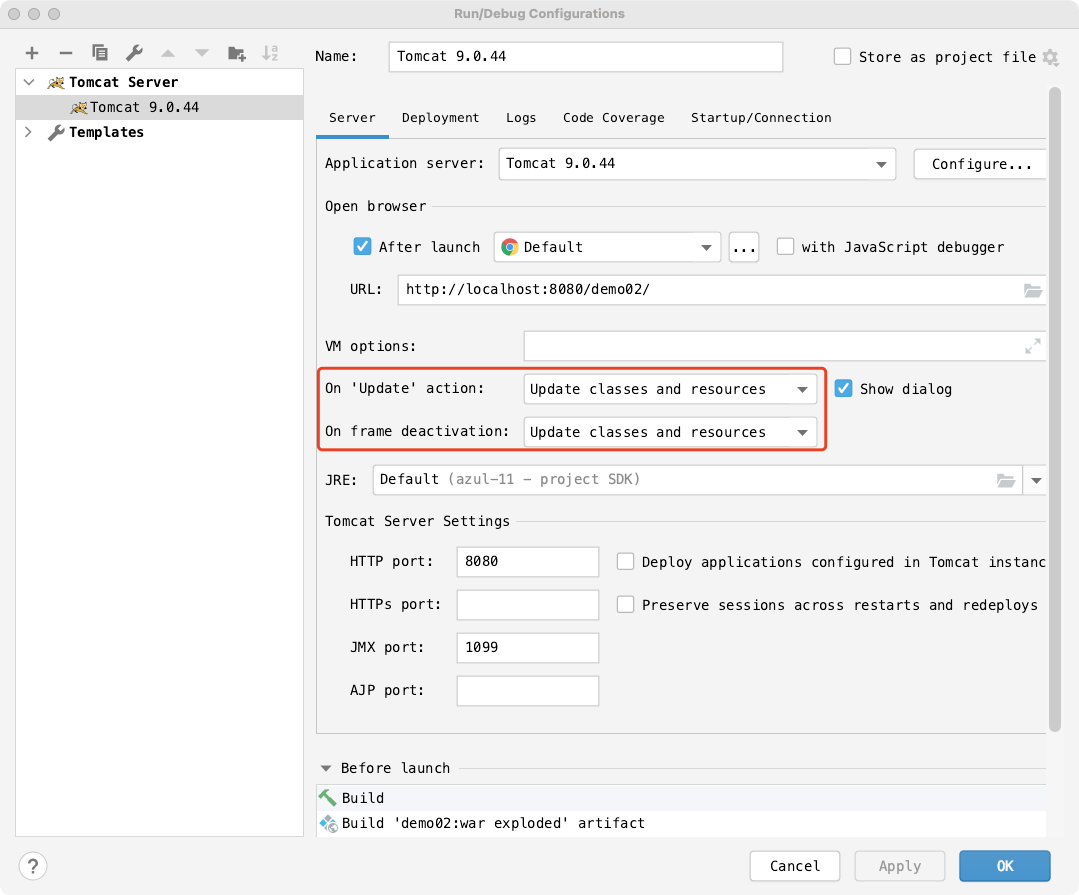Screen dimensions: 1079x895
Task: Click the Configure... button
Action: 981,164
